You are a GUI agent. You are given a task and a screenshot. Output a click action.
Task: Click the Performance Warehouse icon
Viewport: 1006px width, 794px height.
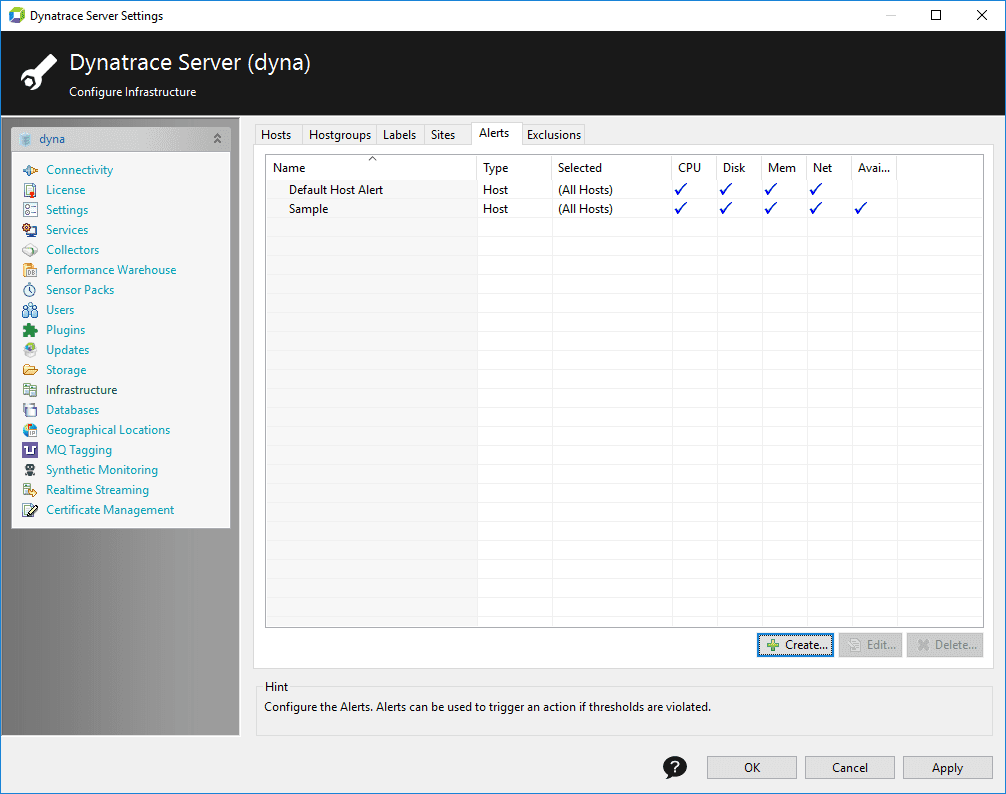pyautogui.click(x=30, y=270)
